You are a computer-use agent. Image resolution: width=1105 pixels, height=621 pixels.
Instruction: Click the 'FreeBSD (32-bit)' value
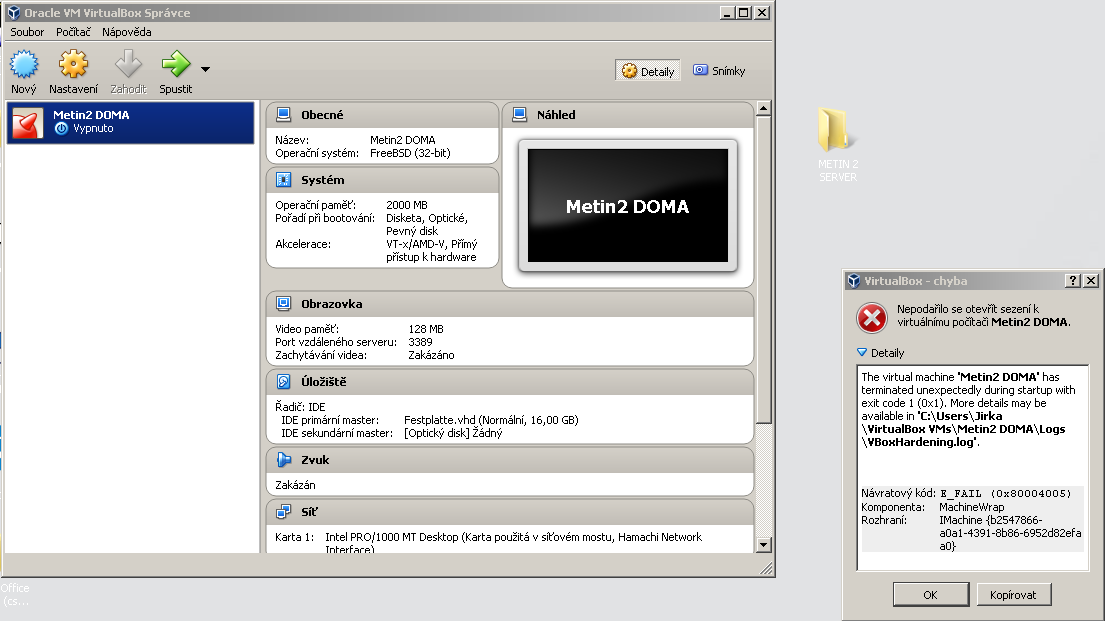410,153
